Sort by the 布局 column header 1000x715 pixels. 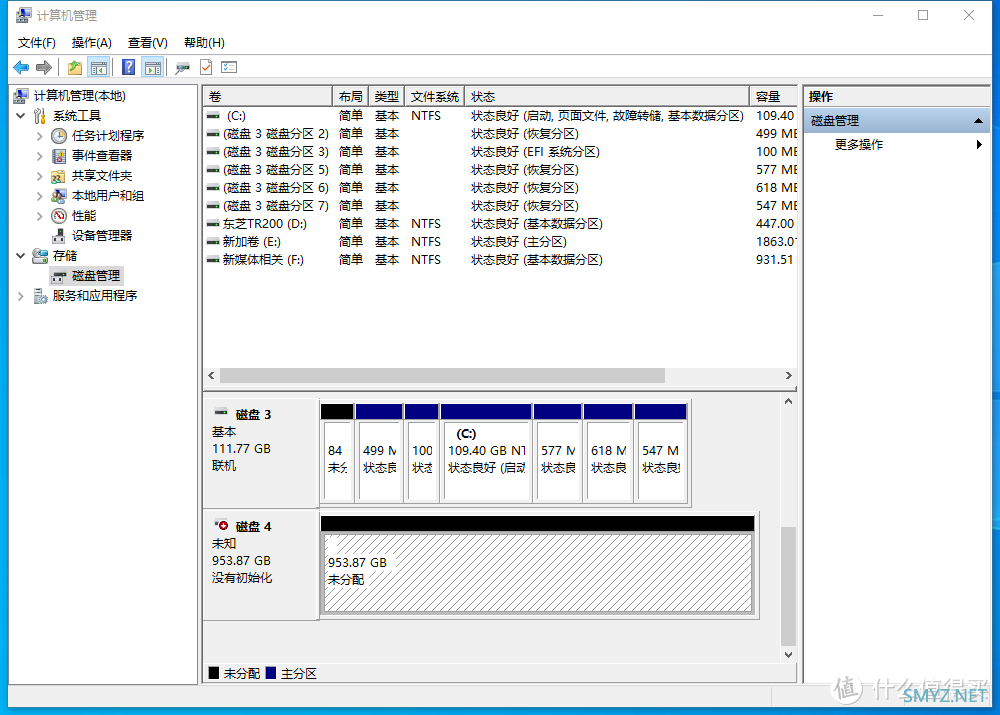(350, 96)
